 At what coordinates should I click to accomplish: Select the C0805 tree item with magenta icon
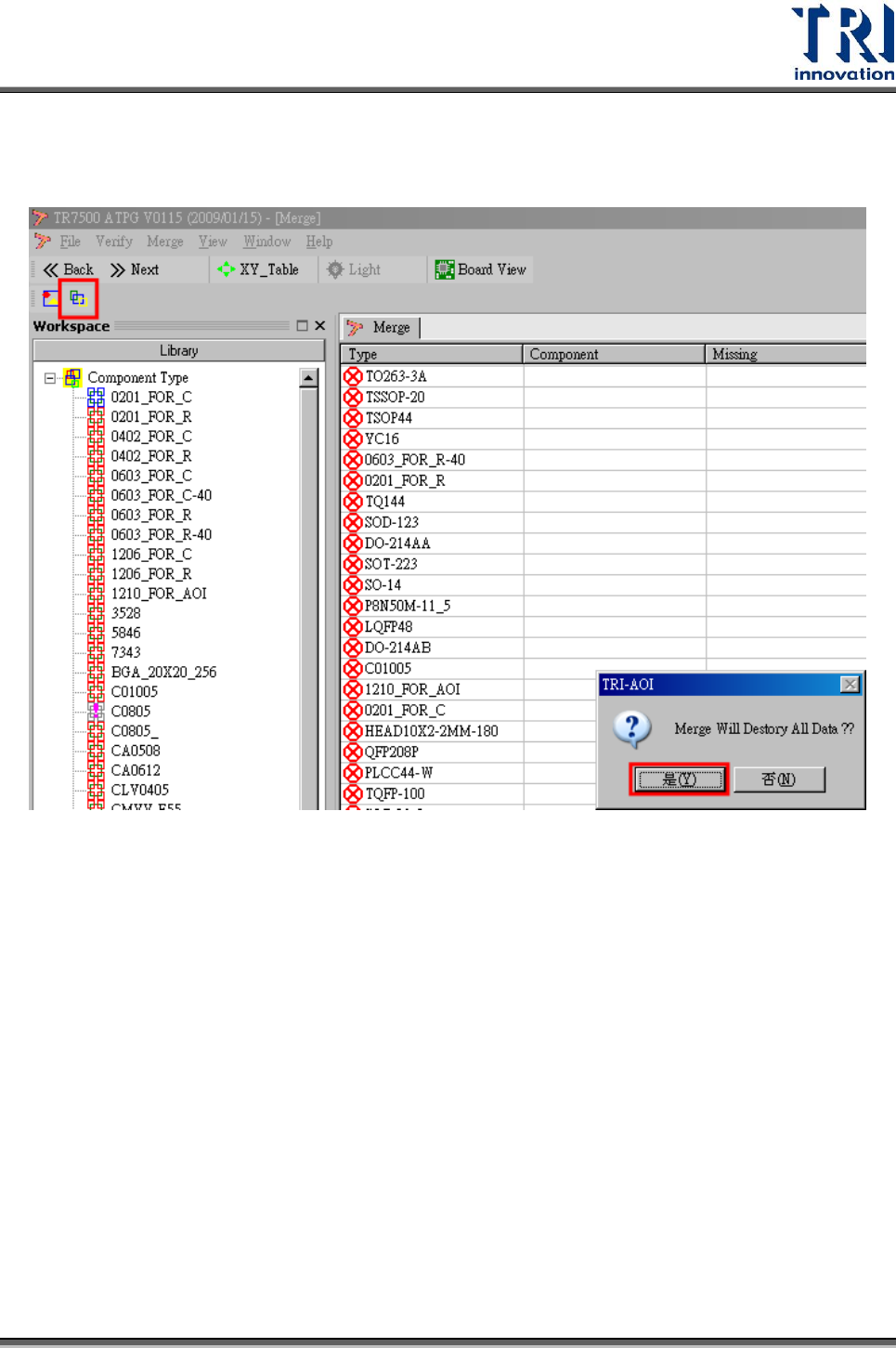131,712
